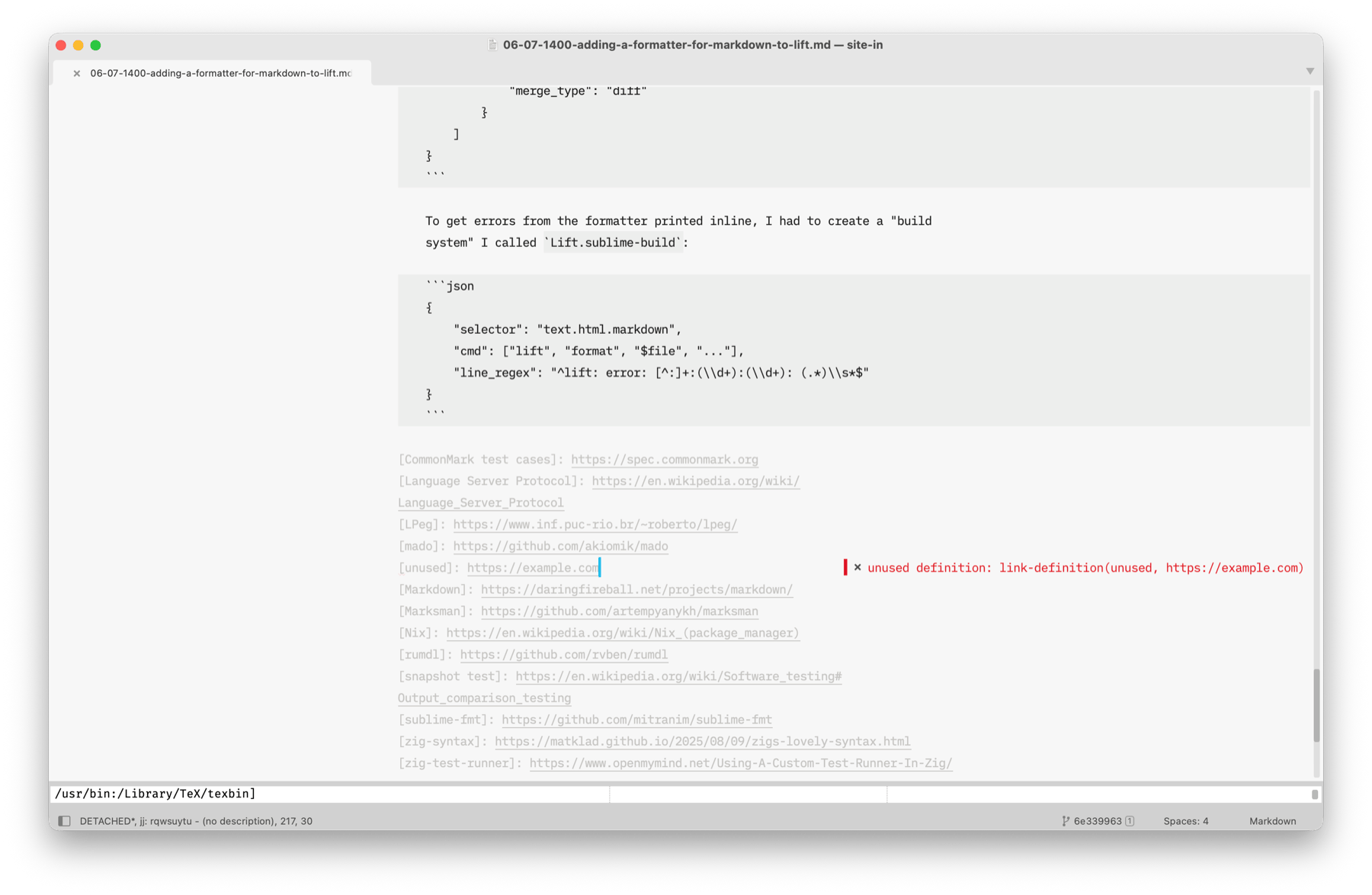Open the tab list dropdown arrow
Viewport: 1372px width, 895px height.
coord(1309,71)
